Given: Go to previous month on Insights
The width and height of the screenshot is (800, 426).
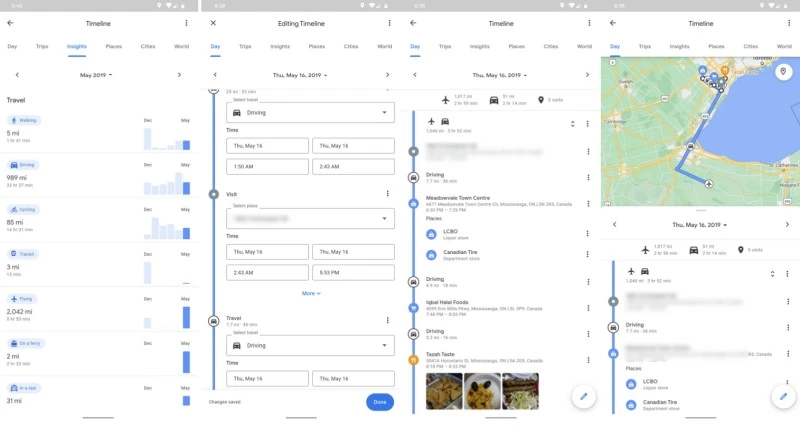Looking at the screenshot, I should point(17,74).
